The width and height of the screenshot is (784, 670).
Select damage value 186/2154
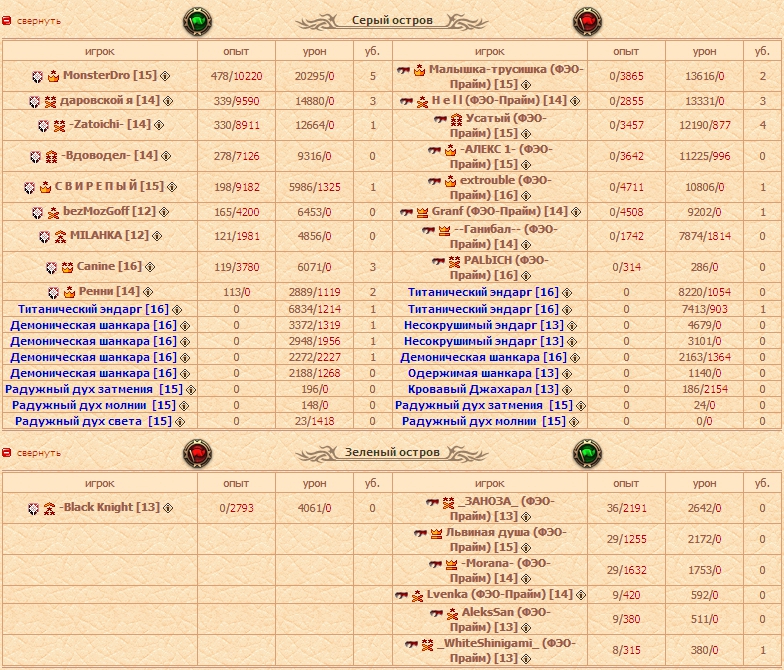click(705, 390)
